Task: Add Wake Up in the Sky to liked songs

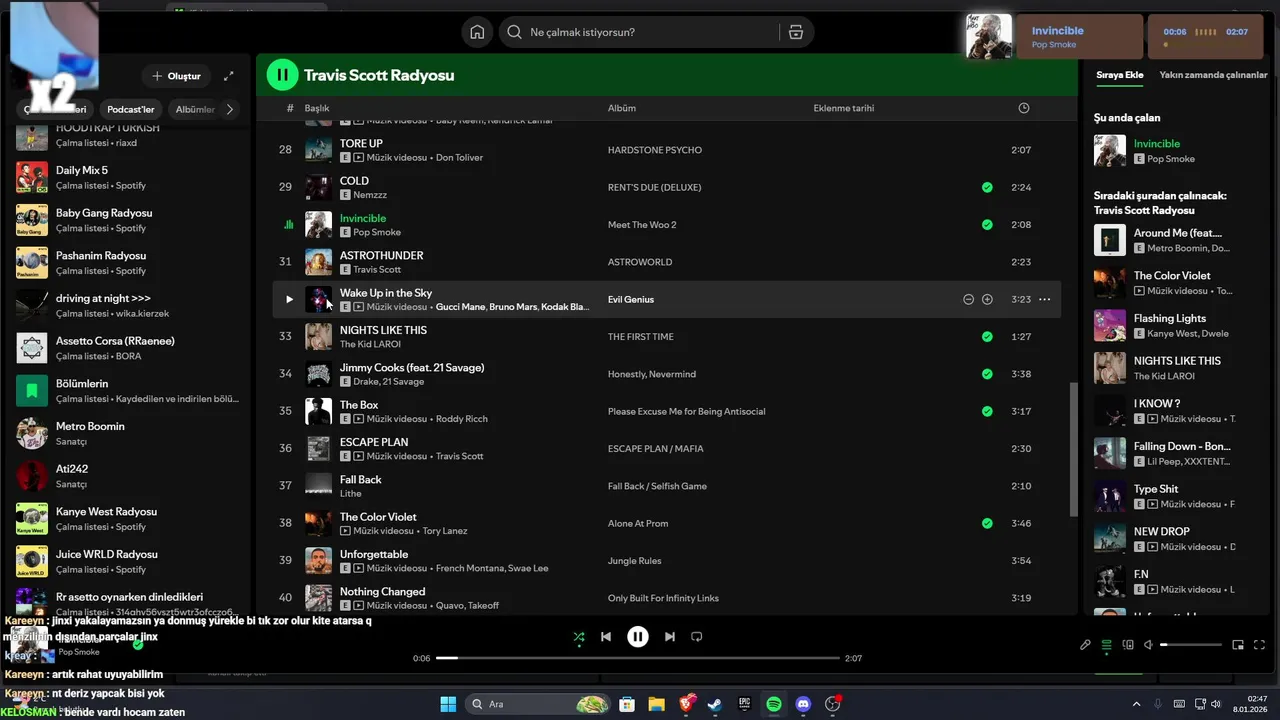Action: coord(987,299)
